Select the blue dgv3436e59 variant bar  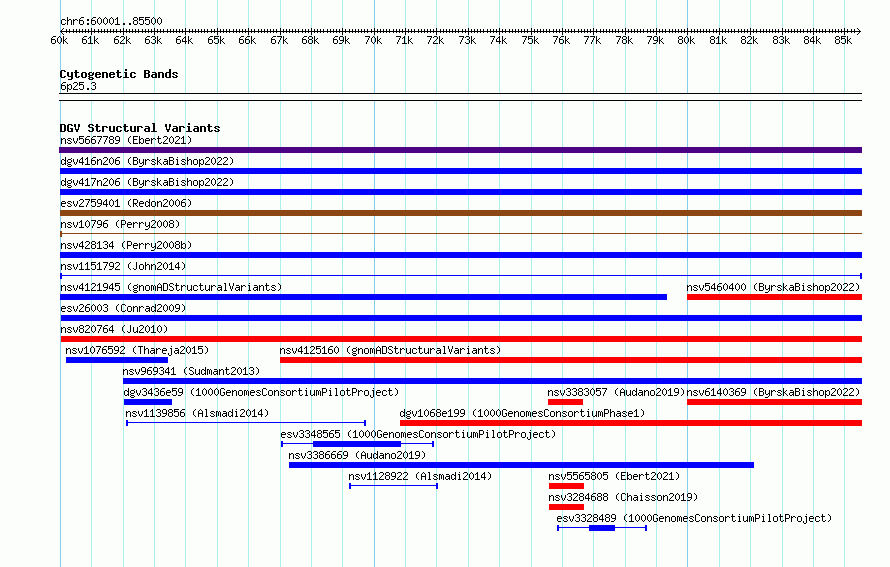pos(148,402)
